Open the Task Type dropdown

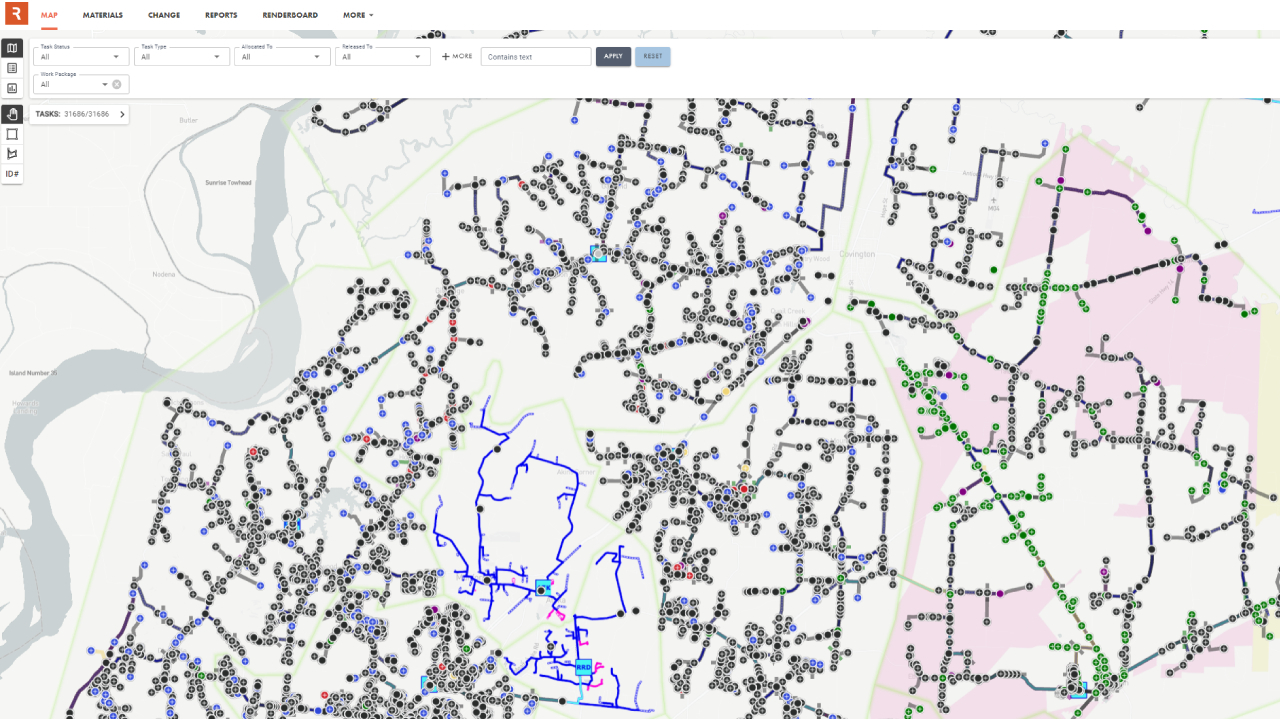(182, 56)
